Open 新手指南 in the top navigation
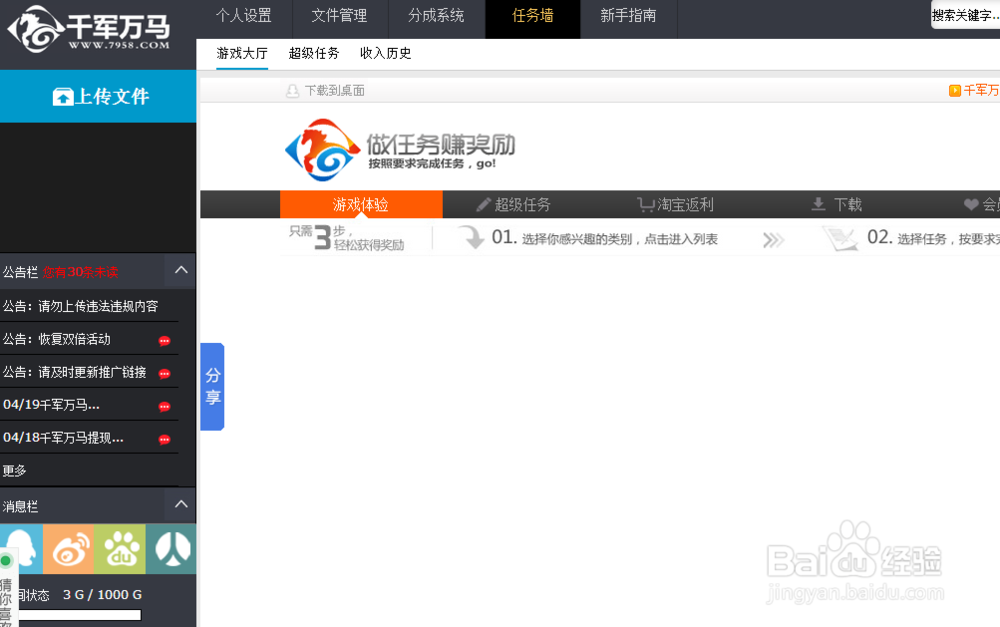Screen dimensions: 1000x627 pos(628,15)
